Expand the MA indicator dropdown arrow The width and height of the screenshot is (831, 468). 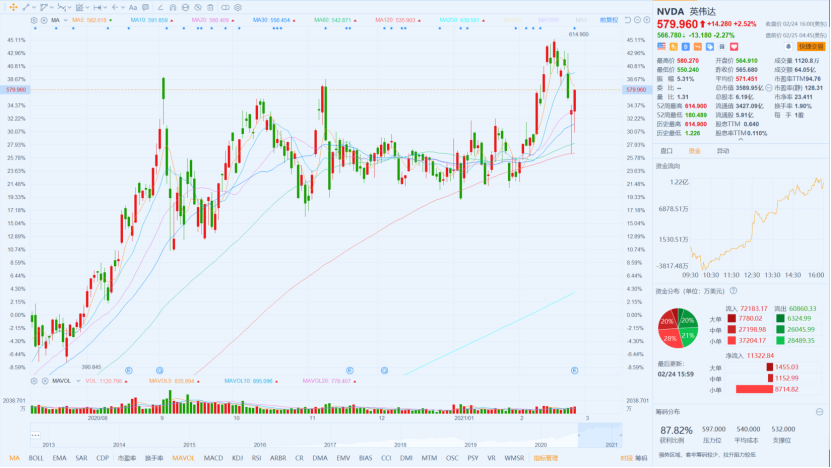66,20
